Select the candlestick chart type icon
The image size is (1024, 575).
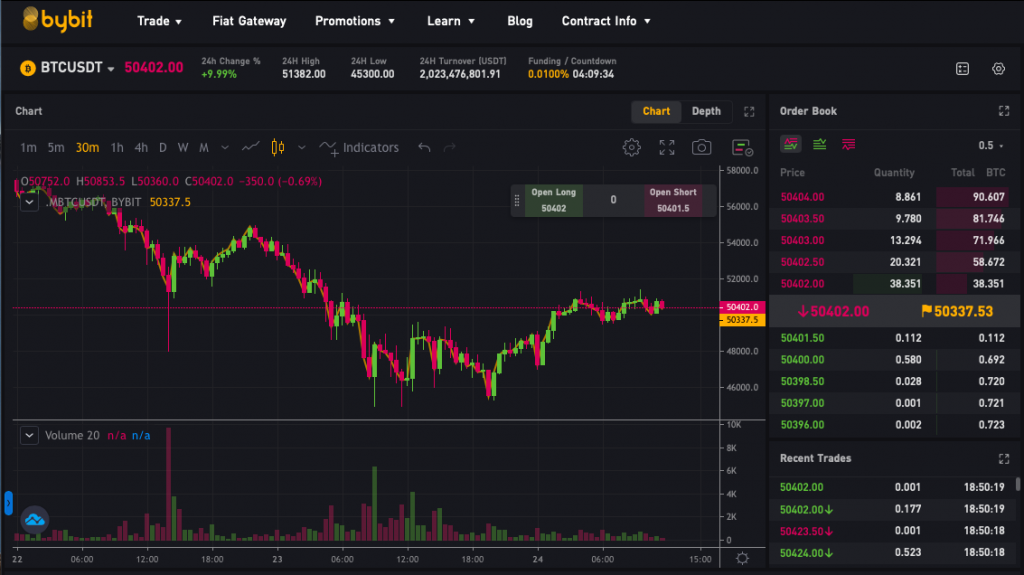coord(278,148)
